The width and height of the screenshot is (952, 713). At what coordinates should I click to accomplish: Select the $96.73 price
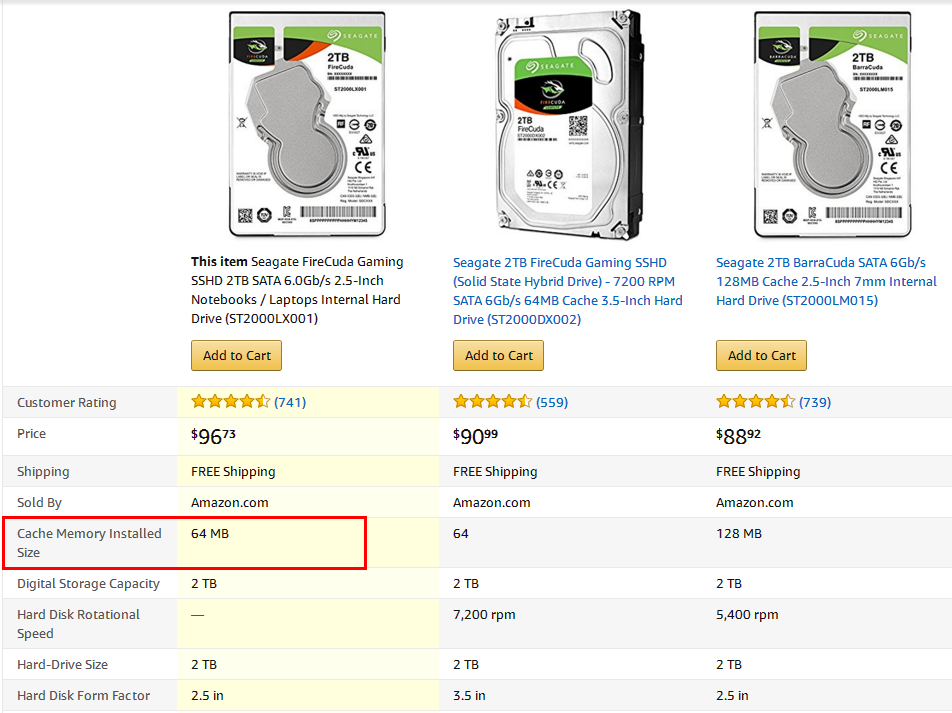click(x=213, y=436)
